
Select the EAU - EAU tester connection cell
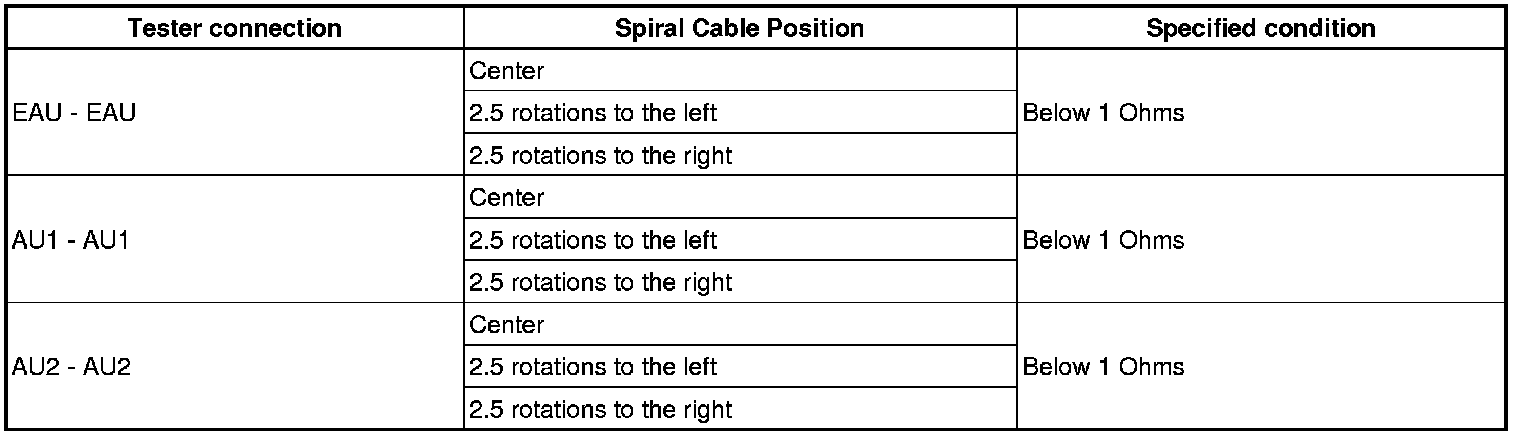(x=74, y=113)
